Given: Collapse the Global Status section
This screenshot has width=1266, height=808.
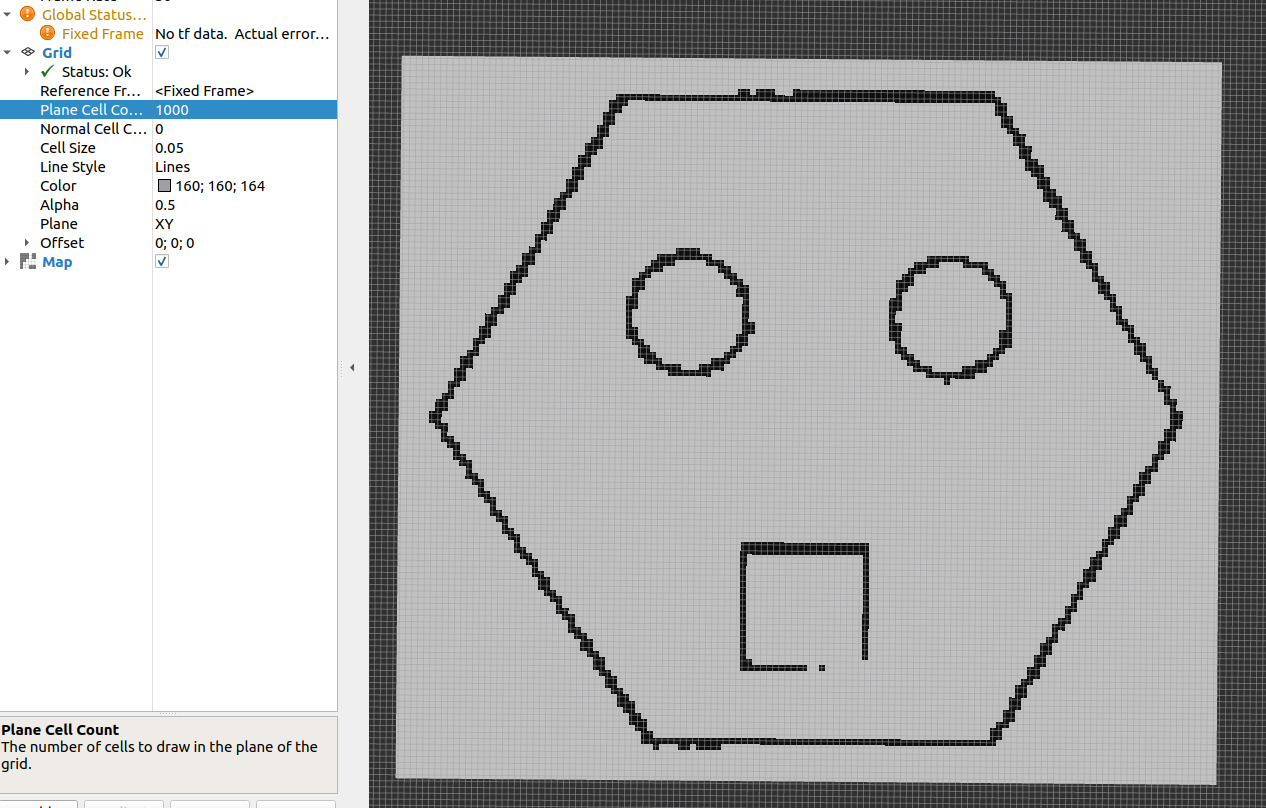Looking at the screenshot, I should pyautogui.click(x=8, y=14).
